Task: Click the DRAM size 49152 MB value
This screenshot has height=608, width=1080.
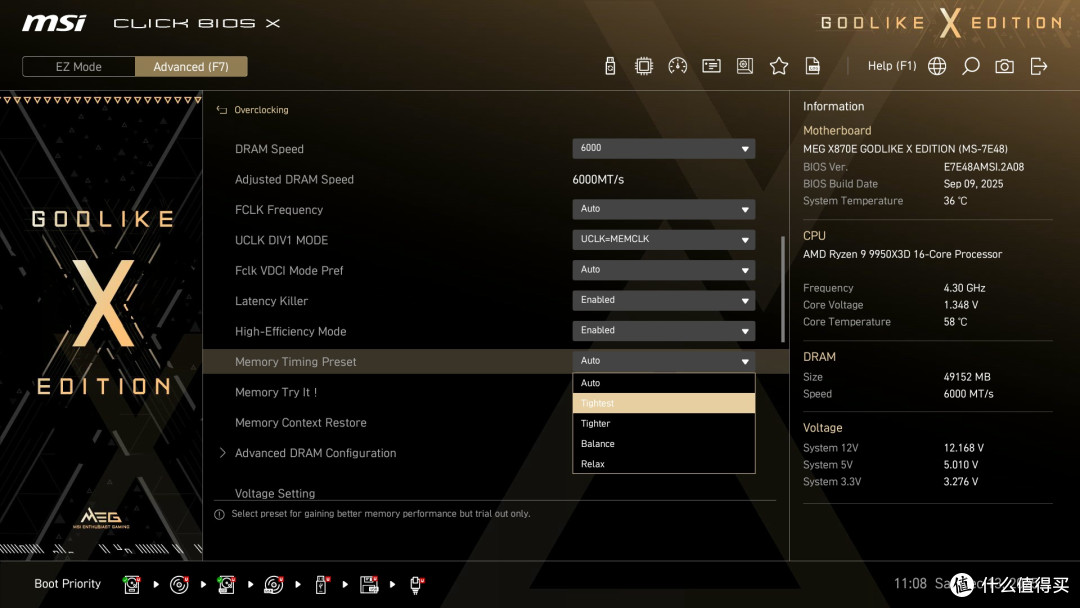Action: click(x=967, y=377)
